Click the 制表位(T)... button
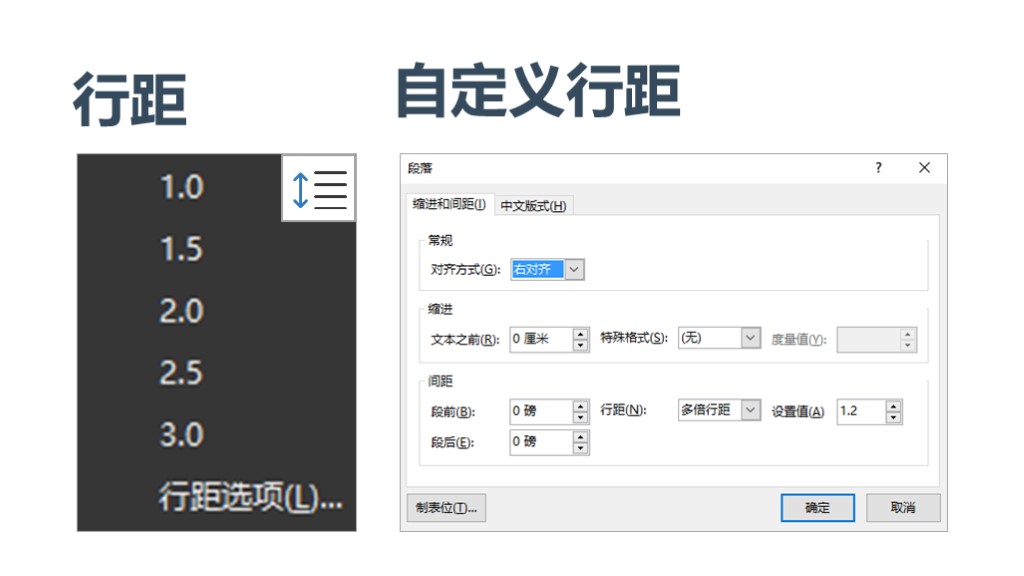 [446, 507]
